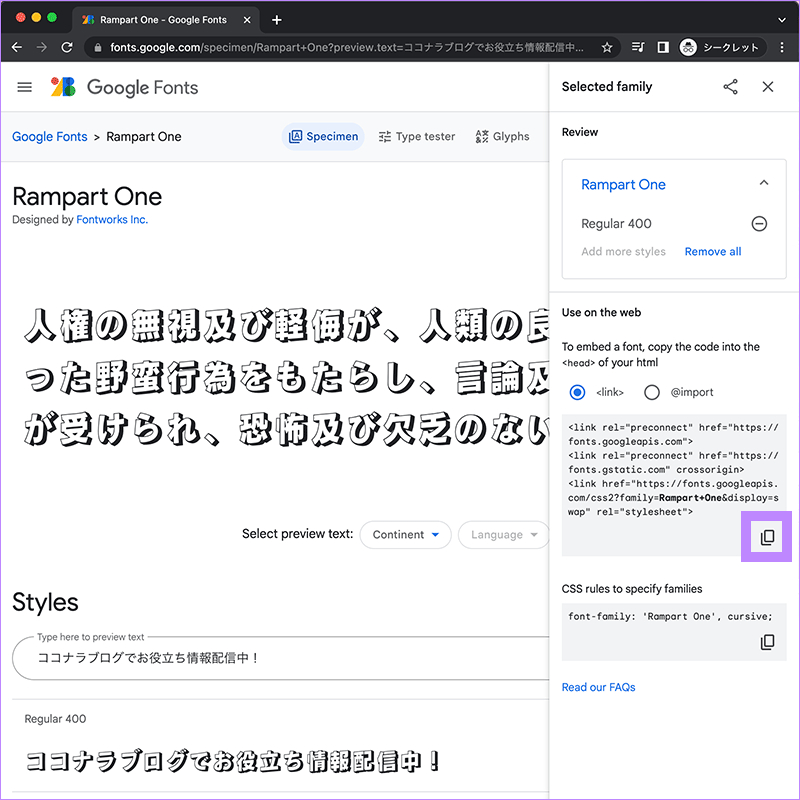
Task: Bookmark this page with star icon
Action: pyautogui.click(x=607, y=47)
